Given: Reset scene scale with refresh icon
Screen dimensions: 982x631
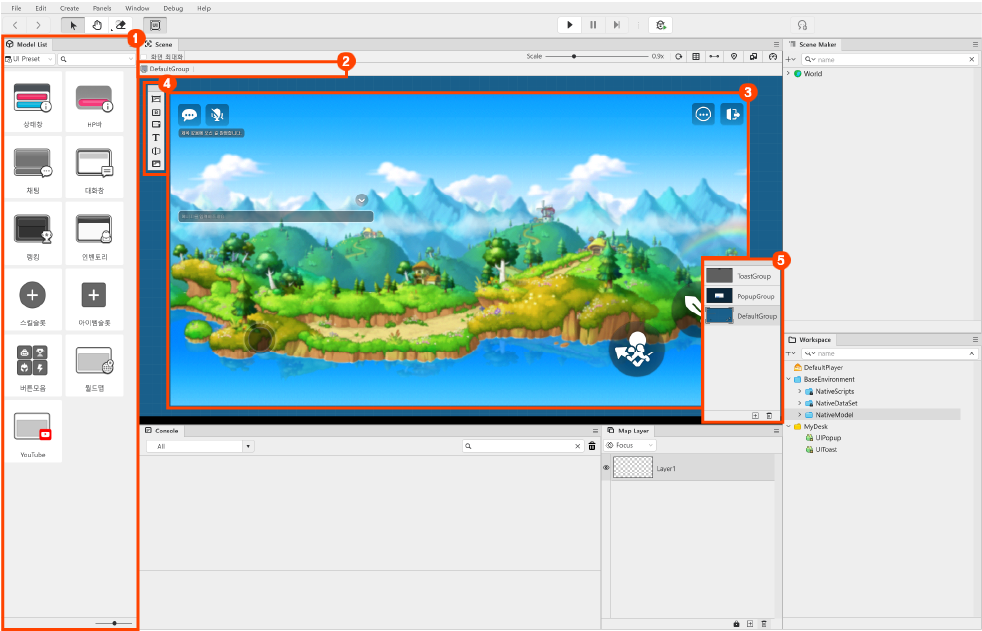Looking at the screenshot, I should click(x=678, y=56).
